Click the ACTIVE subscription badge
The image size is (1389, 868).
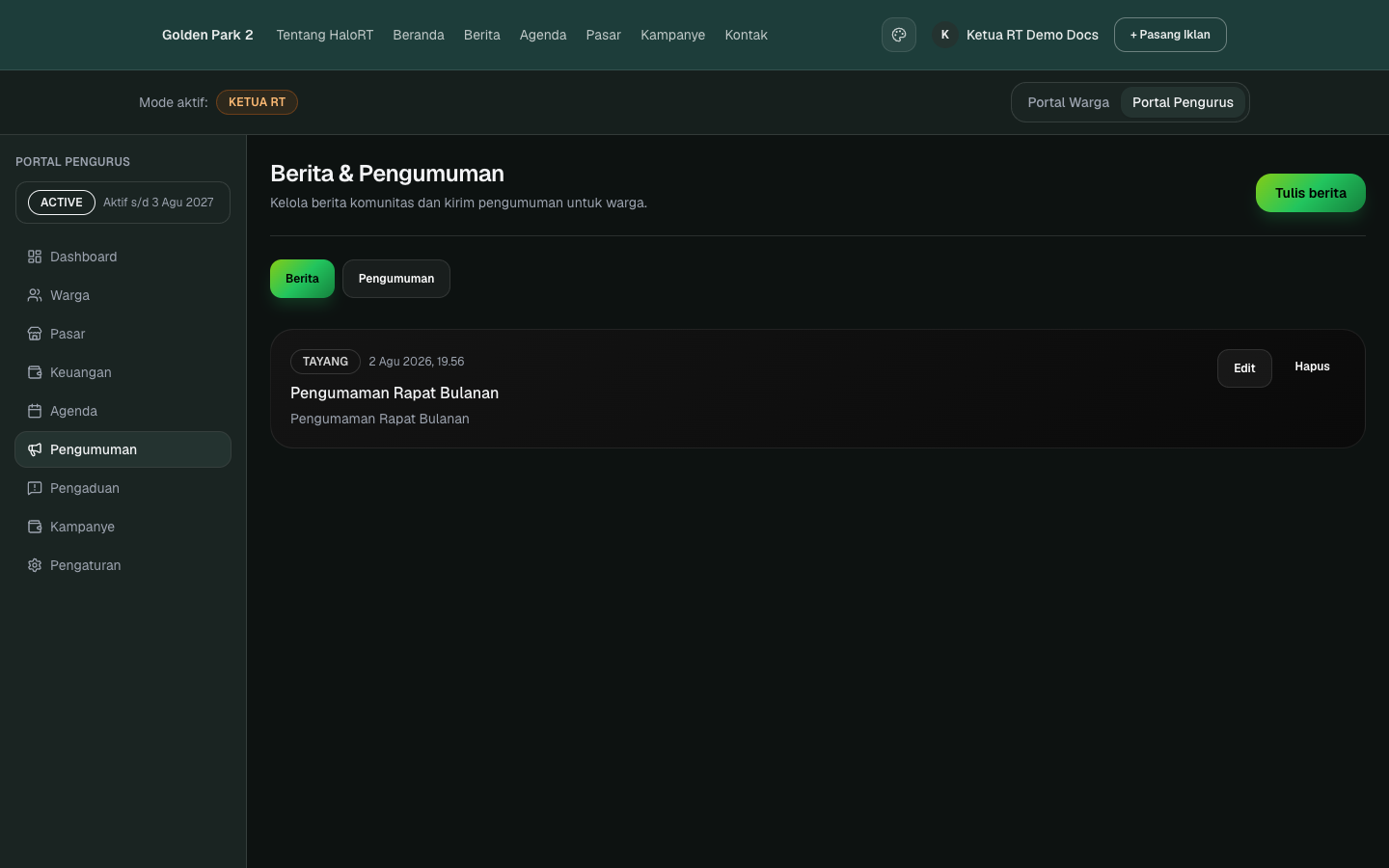click(62, 203)
